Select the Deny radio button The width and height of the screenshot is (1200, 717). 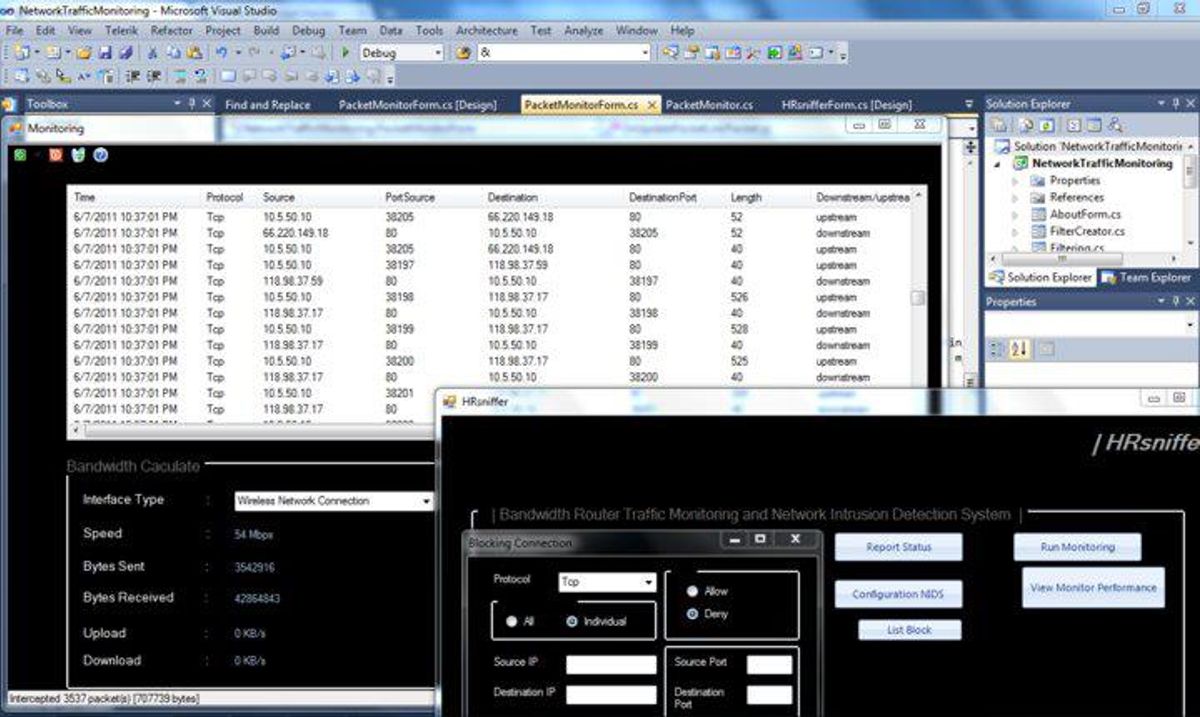(693, 614)
